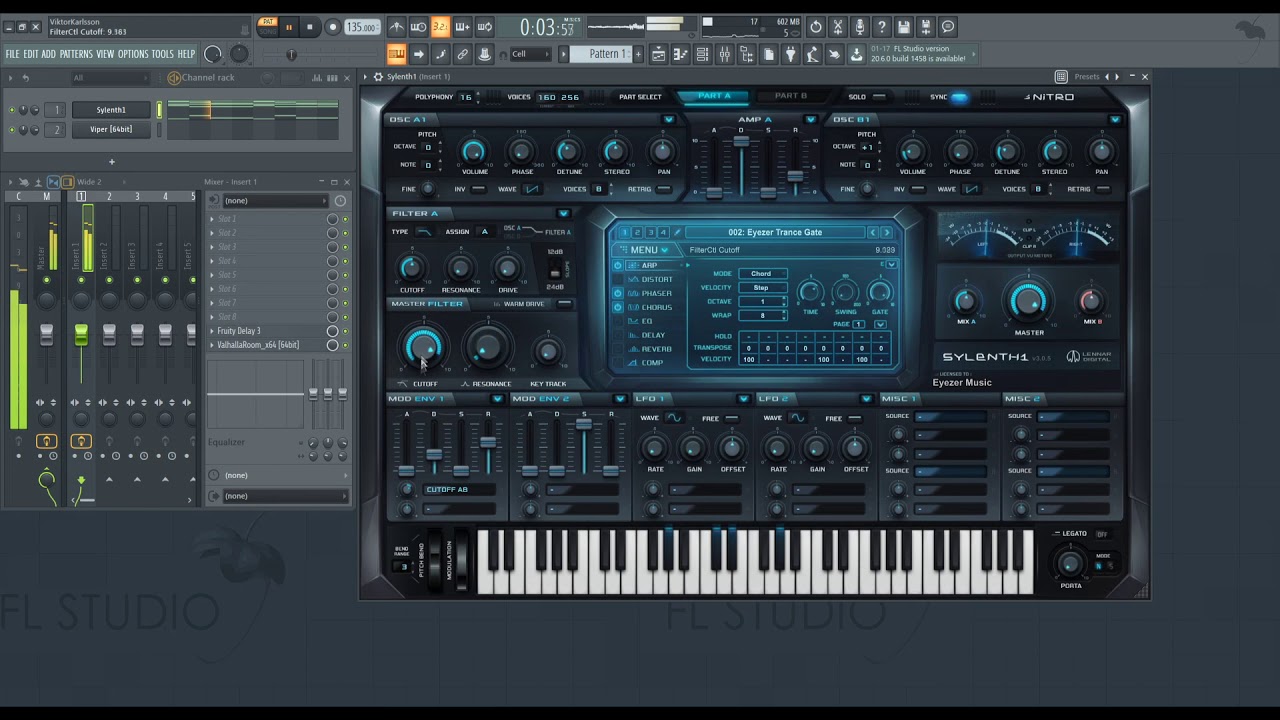Go to previous preset arrow in Sylenth1
Image resolution: width=1280 pixels, height=720 pixels.
872,232
